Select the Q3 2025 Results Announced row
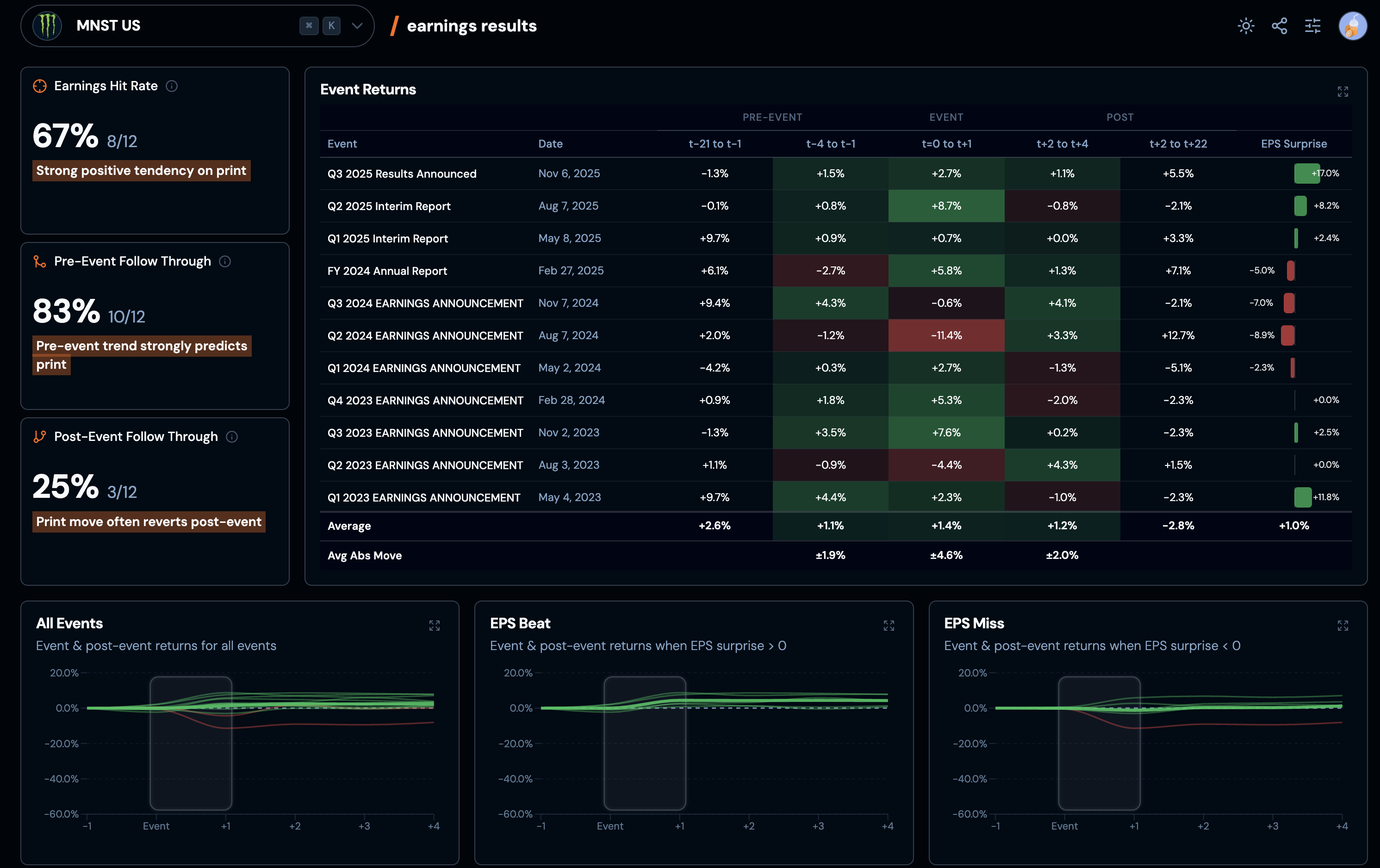Screen dimensions: 1380x868 402,174
